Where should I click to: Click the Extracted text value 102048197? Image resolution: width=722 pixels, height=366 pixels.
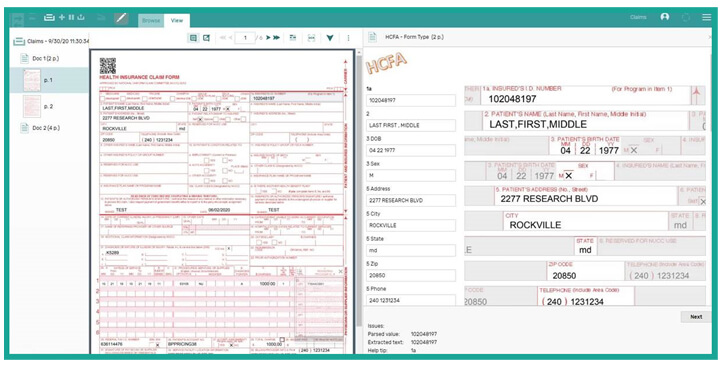(424, 342)
